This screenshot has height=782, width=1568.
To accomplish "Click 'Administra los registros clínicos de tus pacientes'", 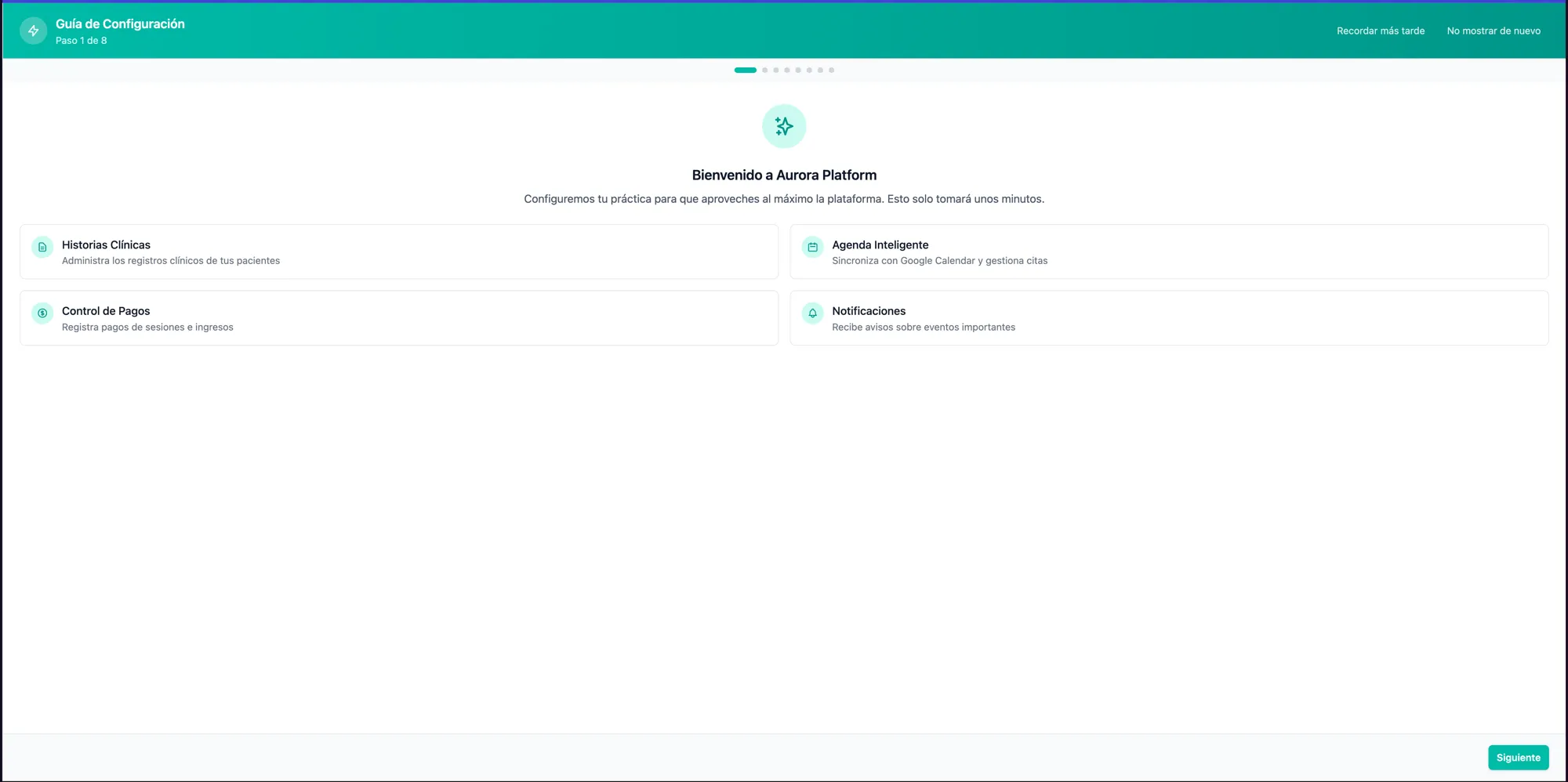I will pos(171,261).
